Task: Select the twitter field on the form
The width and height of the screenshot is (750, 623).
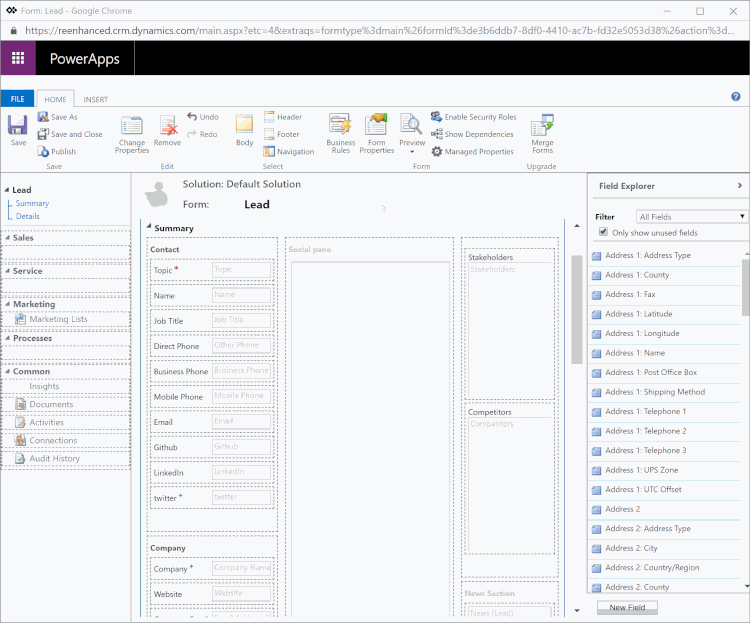Action: click(x=211, y=498)
